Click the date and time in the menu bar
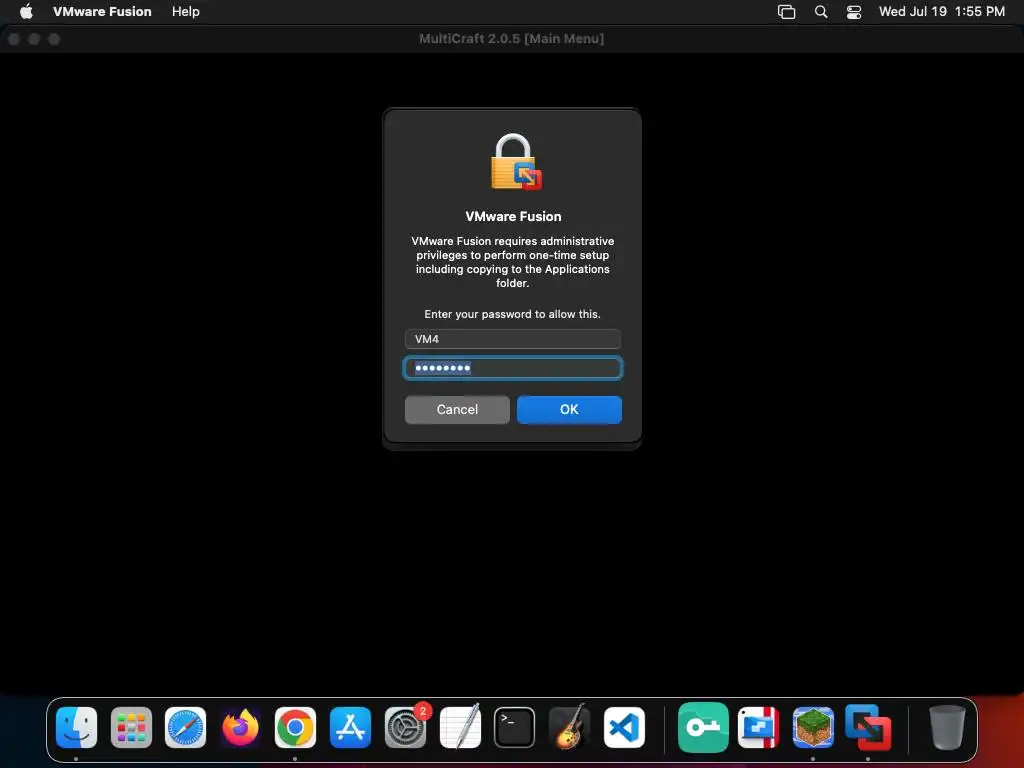This screenshot has height=768, width=1024. (x=942, y=11)
